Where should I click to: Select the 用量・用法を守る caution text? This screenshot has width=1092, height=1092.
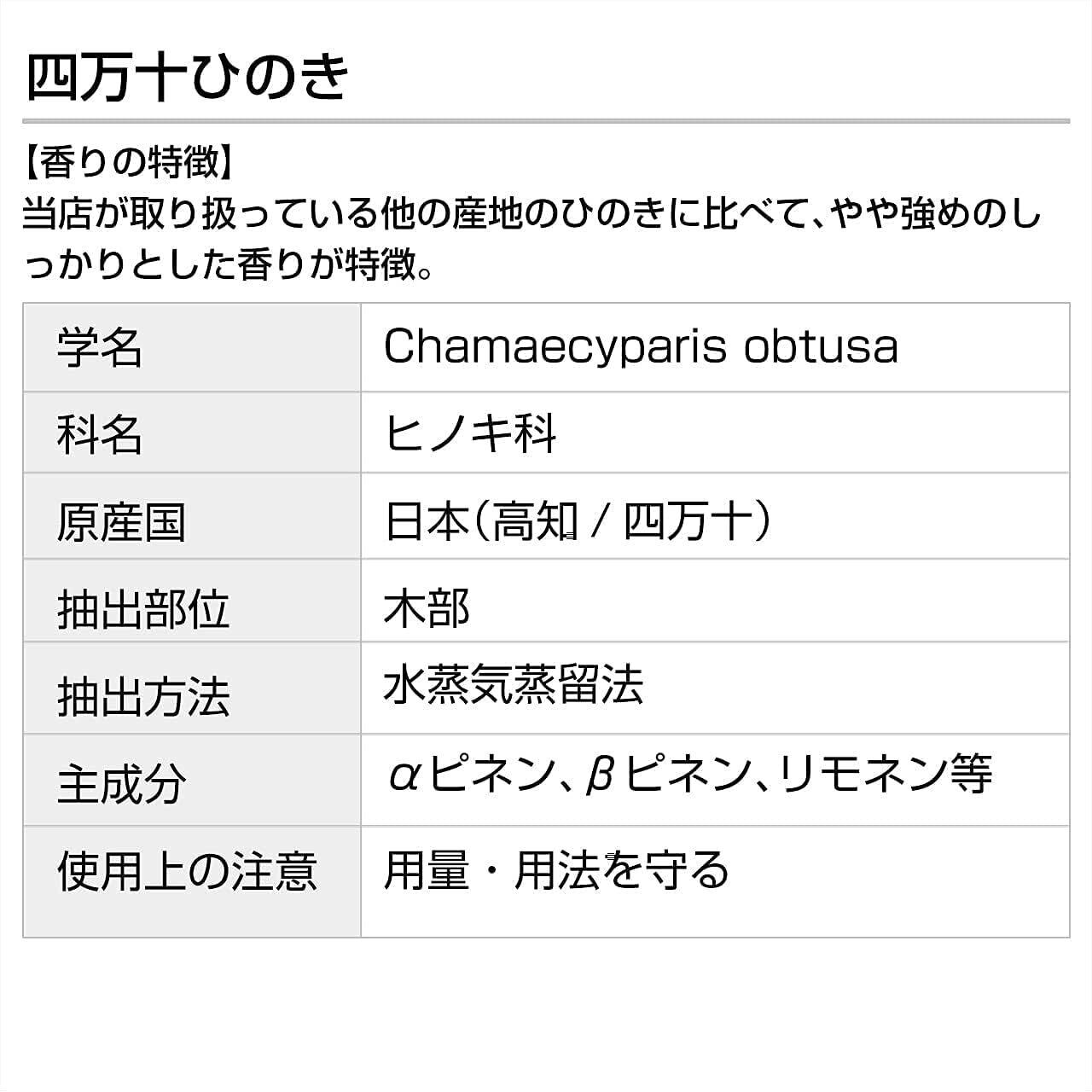point(556,869)
